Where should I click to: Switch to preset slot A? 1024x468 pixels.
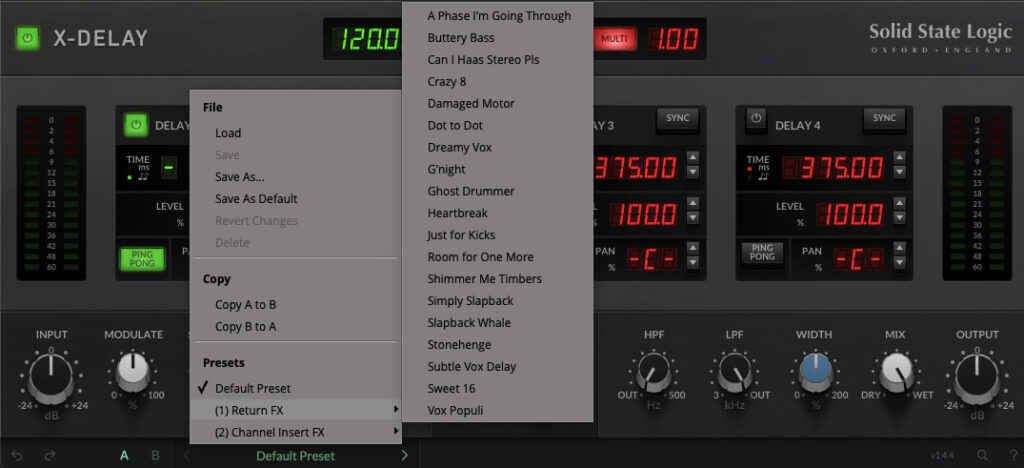pyautogui.click(x=124, y=456)
